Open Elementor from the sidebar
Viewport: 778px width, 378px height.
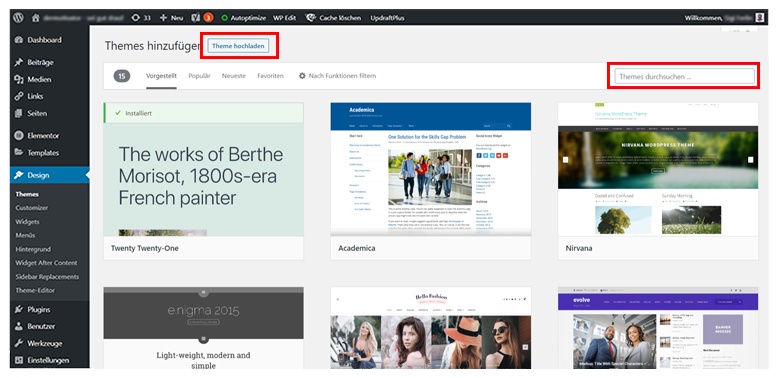(50, 135)
